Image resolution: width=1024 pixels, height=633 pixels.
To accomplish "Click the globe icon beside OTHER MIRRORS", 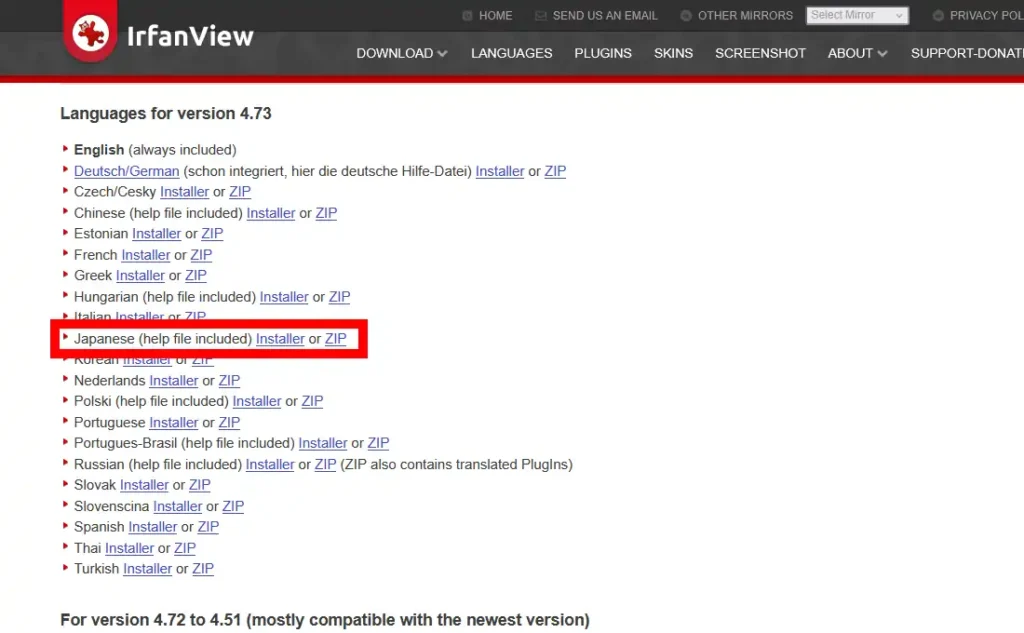I will click(686, 15).
